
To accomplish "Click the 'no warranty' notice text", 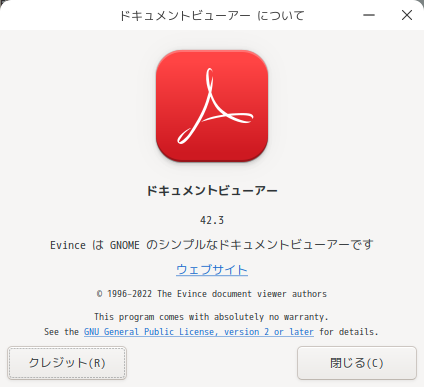I will coord(211,317).
